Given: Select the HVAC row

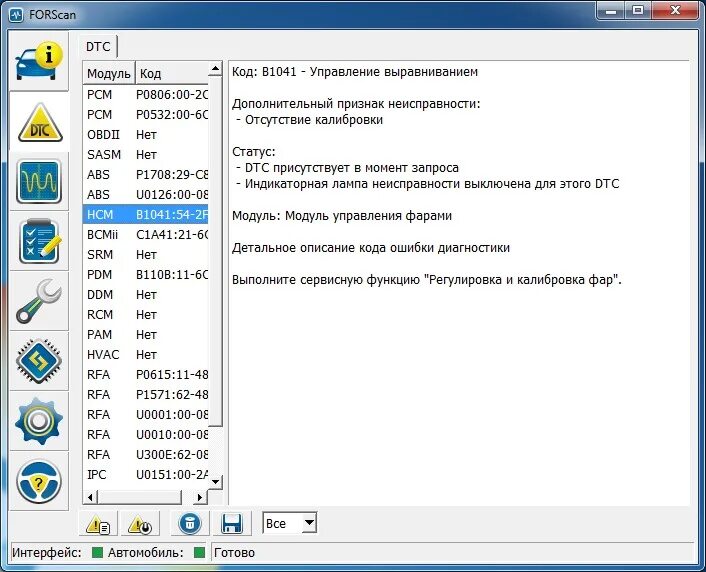Looking at the screenshot, I should click(x=146, y=354).
